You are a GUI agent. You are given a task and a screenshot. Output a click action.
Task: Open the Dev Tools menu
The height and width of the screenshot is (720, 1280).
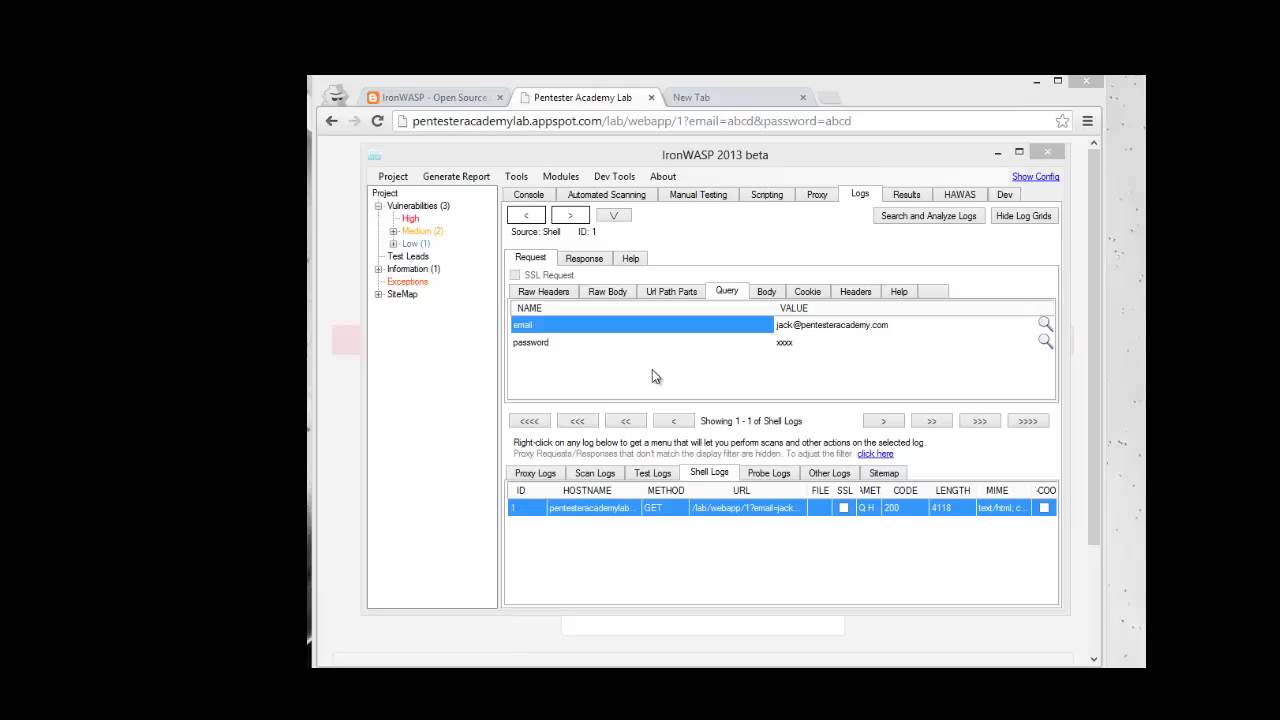pyautogui.click(x=614, y=177)
